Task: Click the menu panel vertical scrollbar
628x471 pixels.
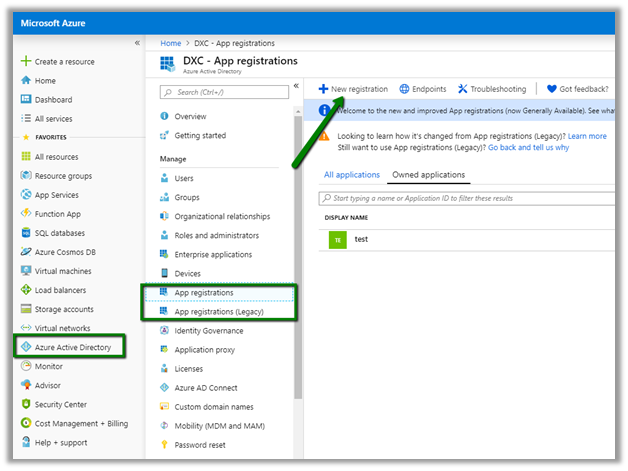Action: click(296, 250)
